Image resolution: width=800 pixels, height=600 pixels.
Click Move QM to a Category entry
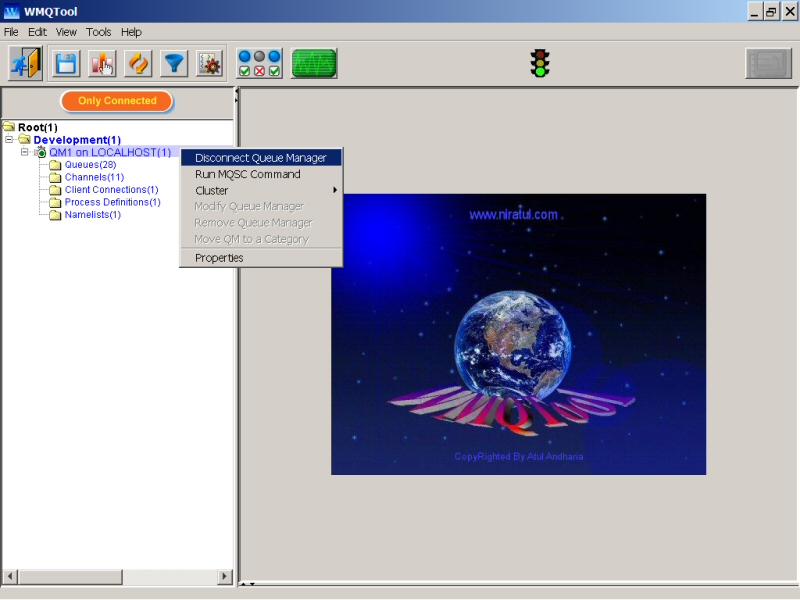coord(261,239)
